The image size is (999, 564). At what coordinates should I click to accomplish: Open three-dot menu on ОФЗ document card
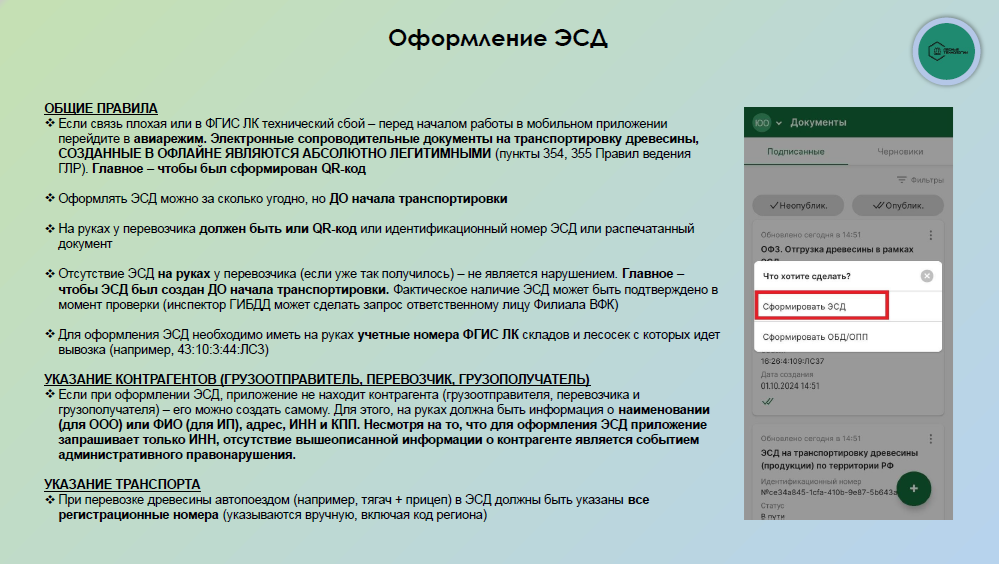click(x=931, y=236)
